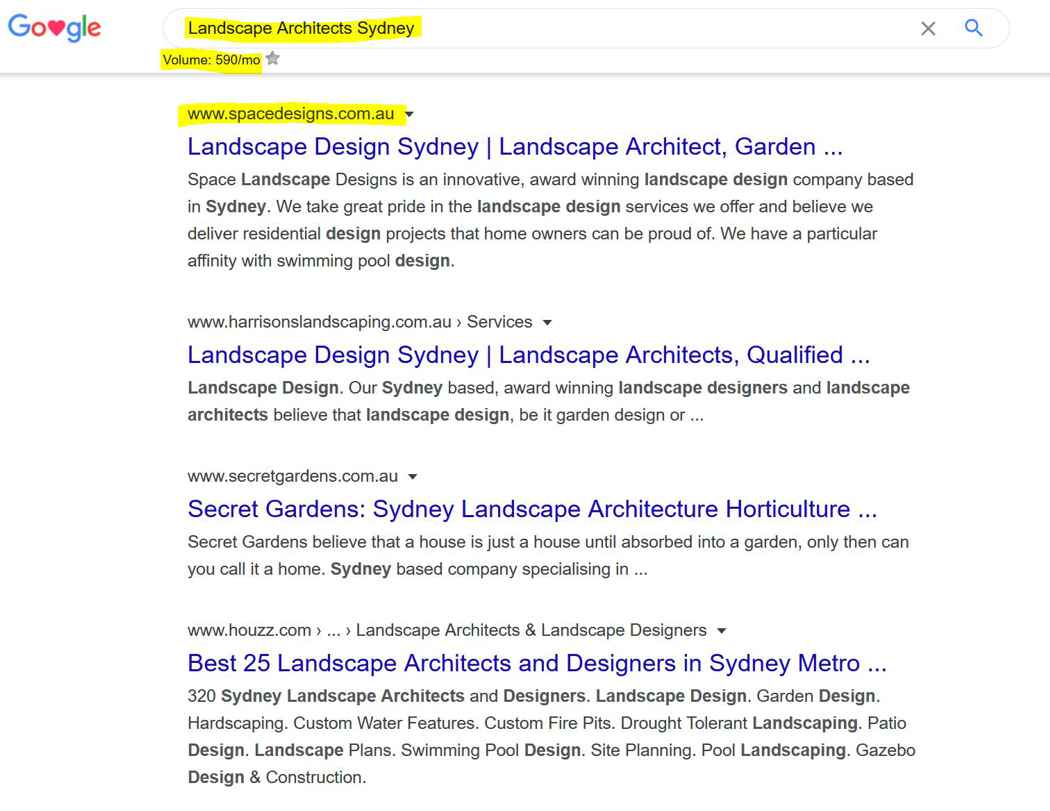Click the star icon beside the search volume
Viewport: 1050px width, 811px height.
point(271,57)
